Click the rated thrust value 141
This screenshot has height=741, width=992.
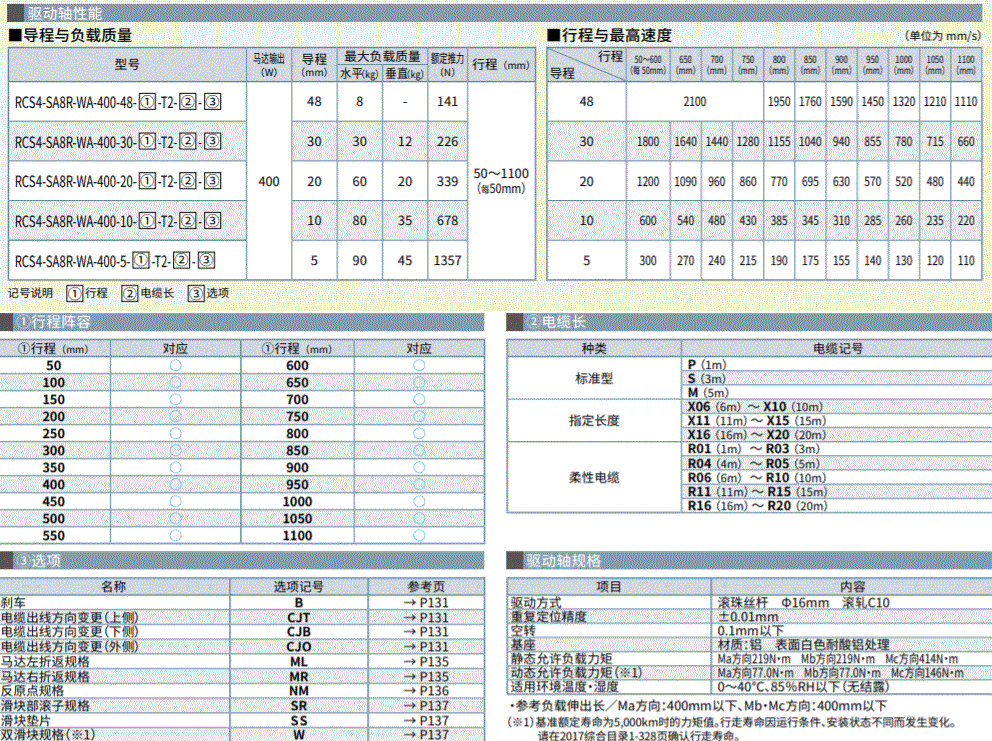point(447,101)
